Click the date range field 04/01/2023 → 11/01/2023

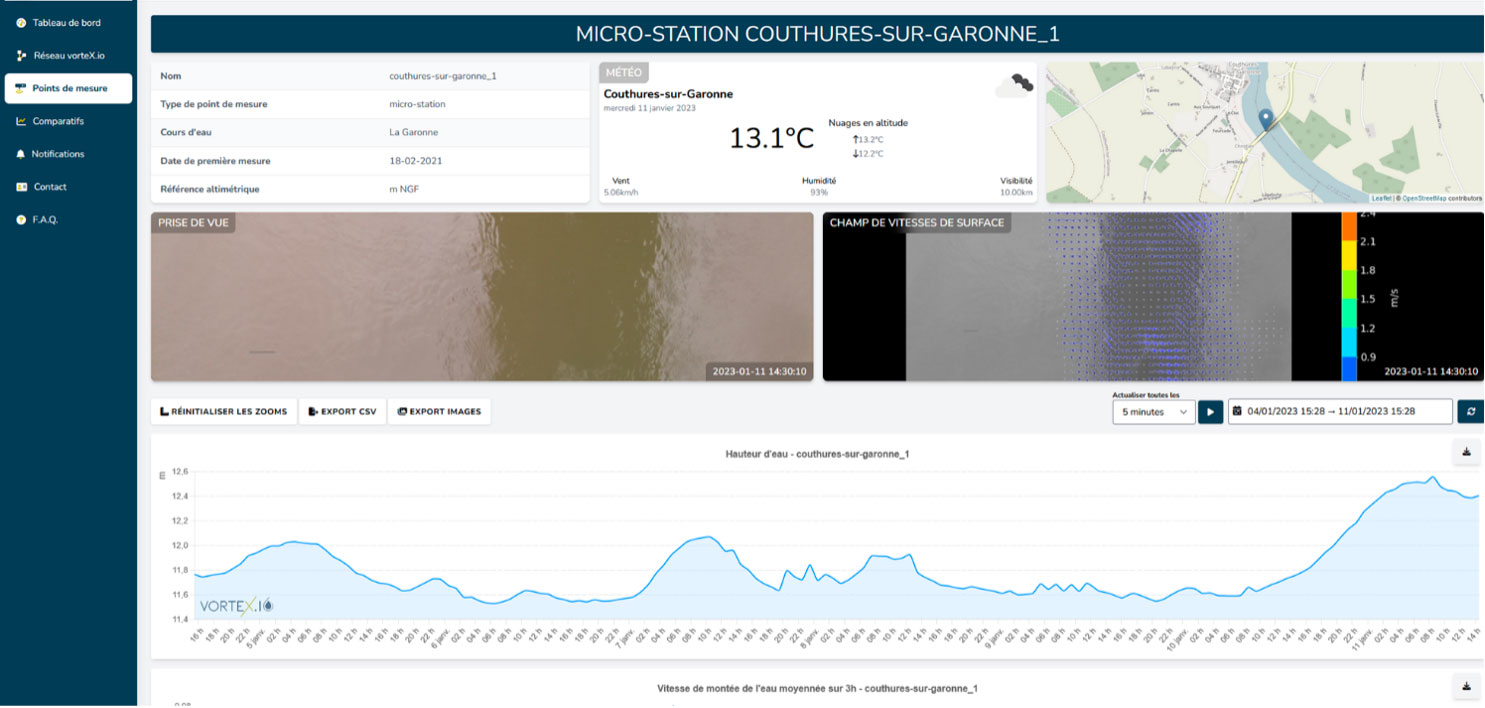(1340, 412)
